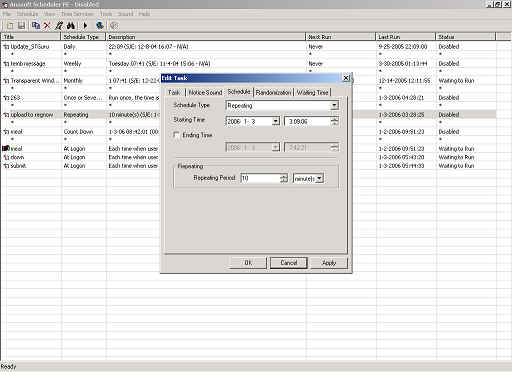
Task: Click the Repeating Period value field
Action: (260, 178)
